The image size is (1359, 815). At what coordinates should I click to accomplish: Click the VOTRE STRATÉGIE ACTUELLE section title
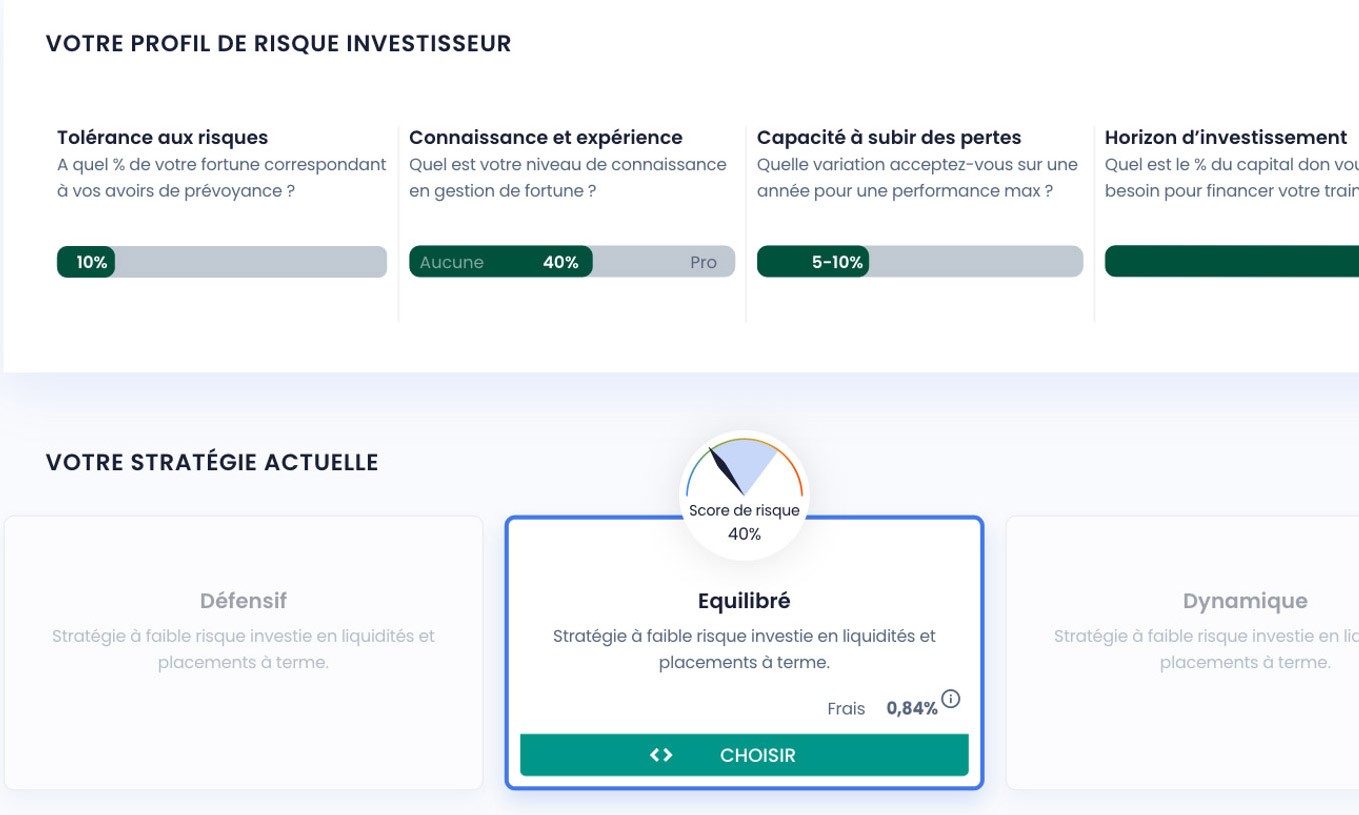click(211, 462)
